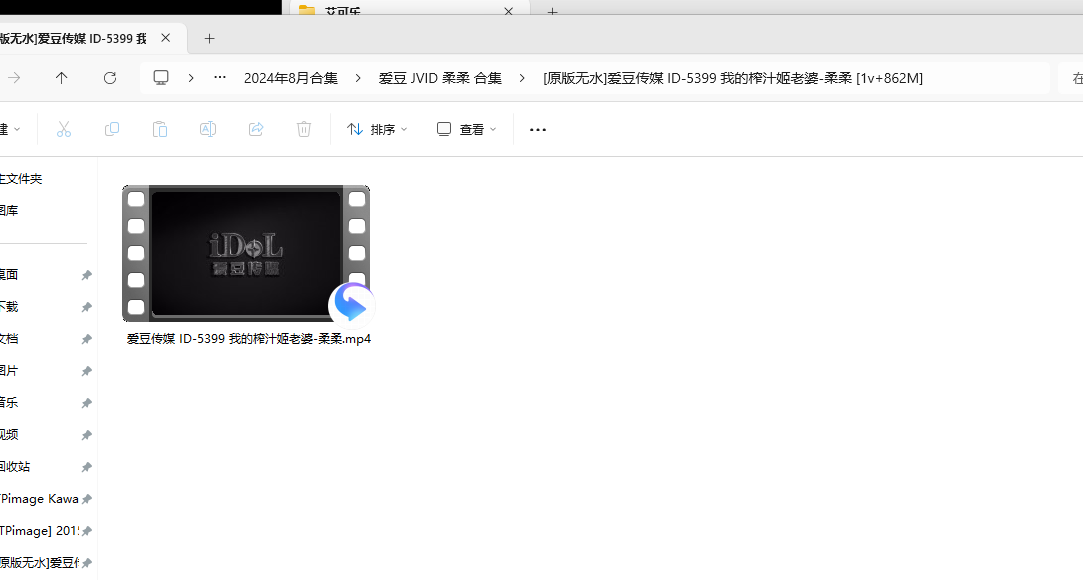Refresh the current folder
Image resolution: width=1083 pixels, height=580 pixels.
coord(110,78)
